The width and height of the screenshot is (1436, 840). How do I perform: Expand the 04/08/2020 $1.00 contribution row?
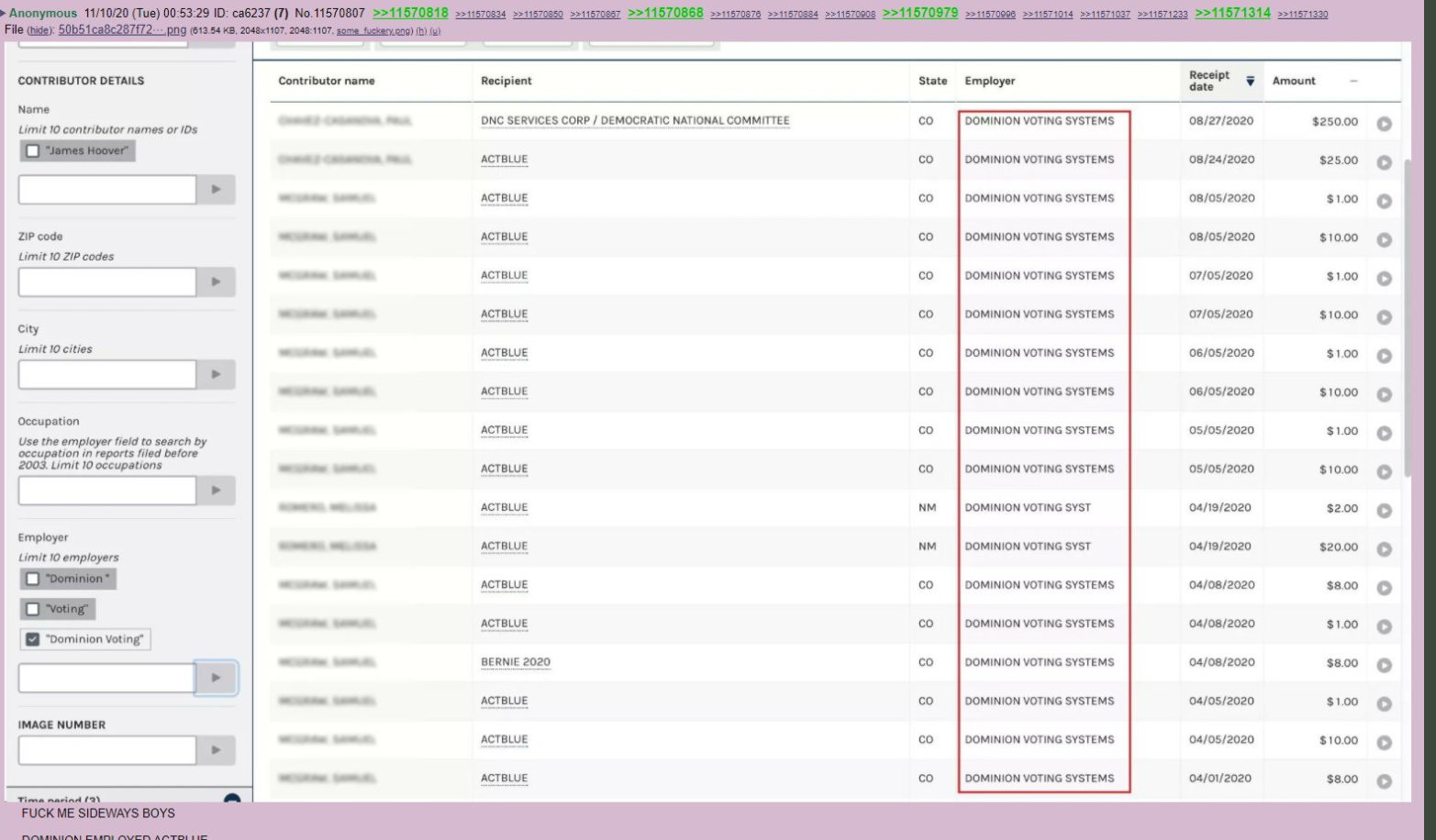click(x=1384, y=626)
